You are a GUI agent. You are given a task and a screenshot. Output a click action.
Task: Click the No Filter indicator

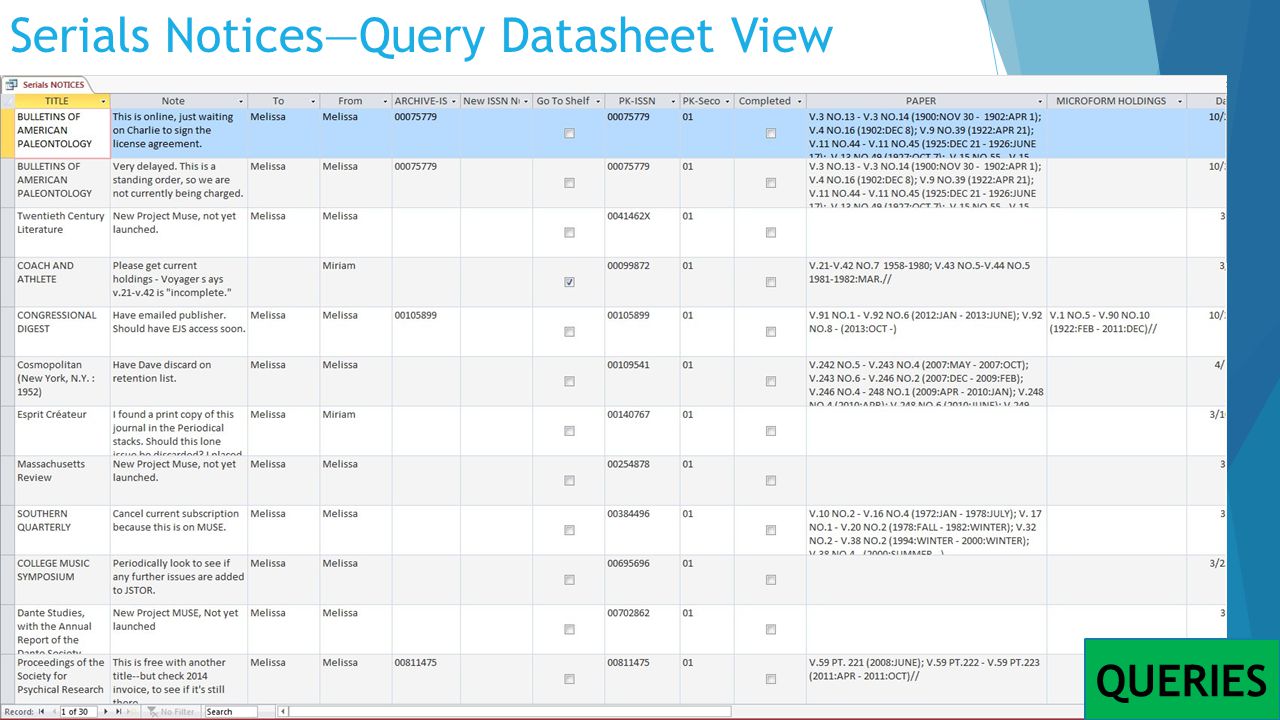[170, 712]
